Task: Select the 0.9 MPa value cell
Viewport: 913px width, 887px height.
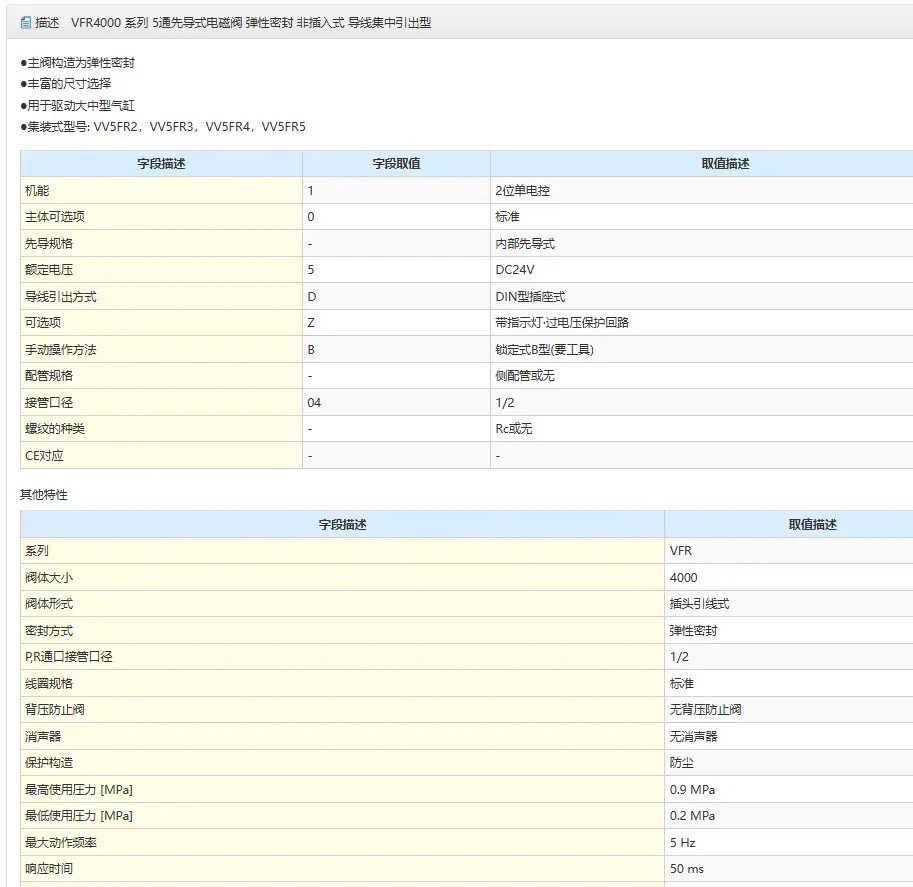Action: 789,790
